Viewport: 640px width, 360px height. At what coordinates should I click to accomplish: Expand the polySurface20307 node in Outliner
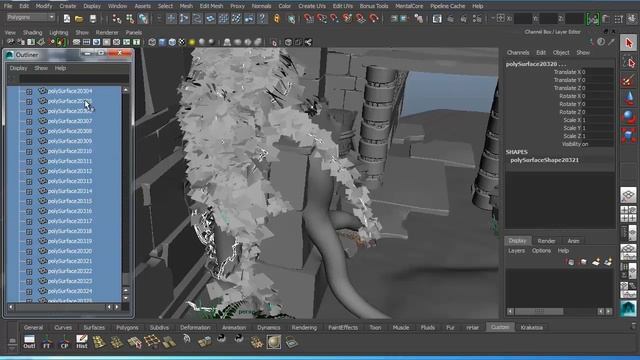[29, 122]
